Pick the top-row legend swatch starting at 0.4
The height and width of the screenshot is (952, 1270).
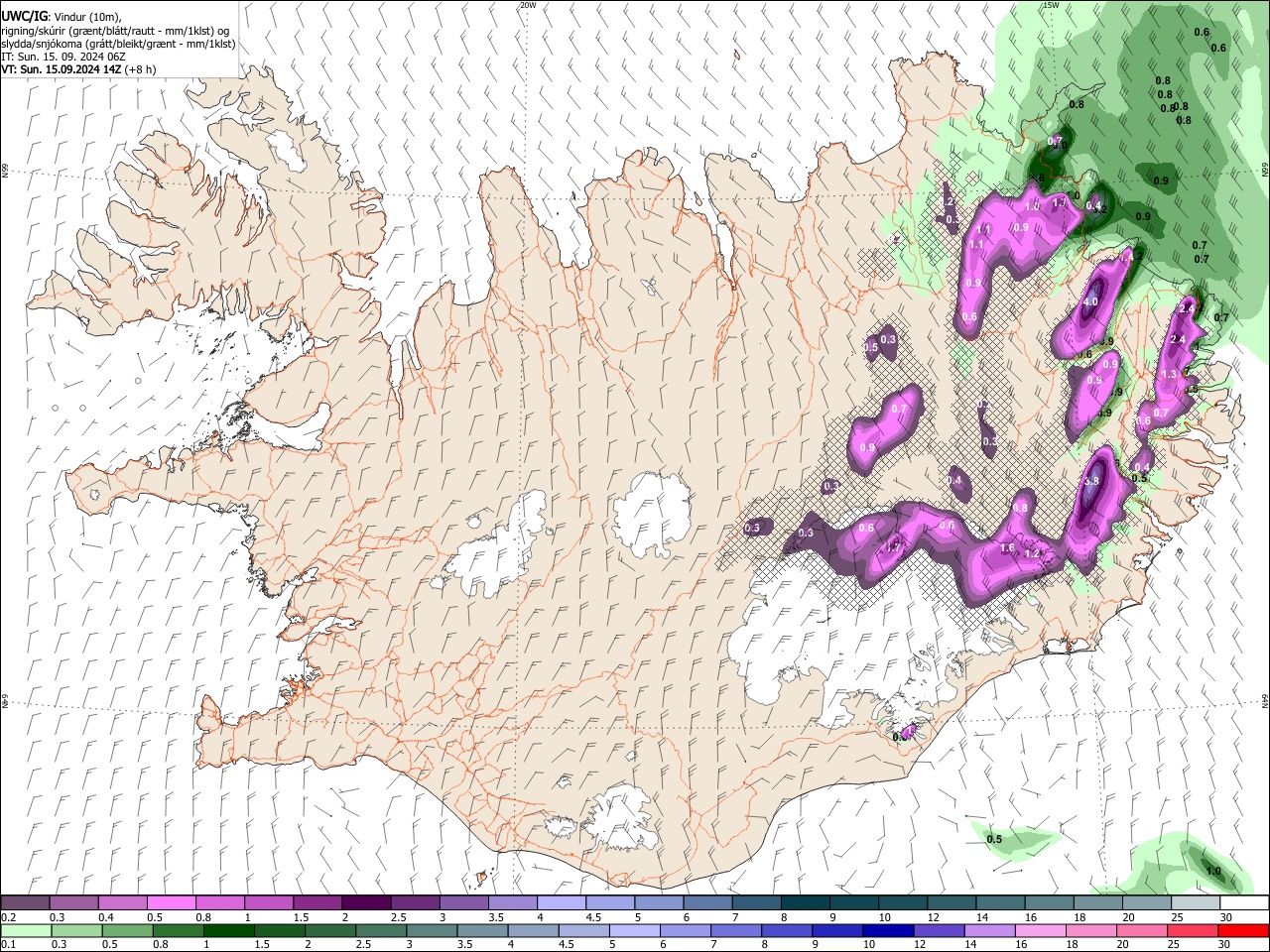click(123, 902)
